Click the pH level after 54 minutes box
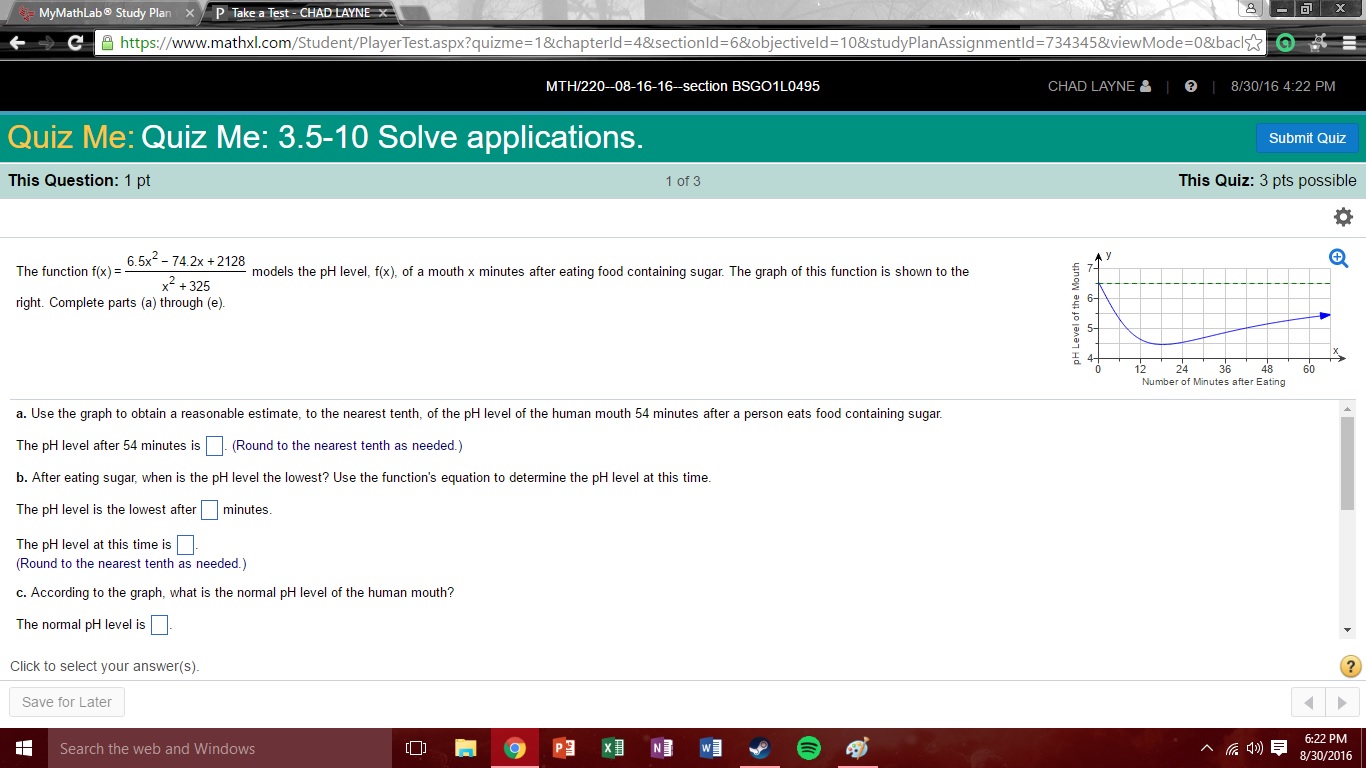The width and height of the screenshot is (1366, 768). (x=214, y=446)
